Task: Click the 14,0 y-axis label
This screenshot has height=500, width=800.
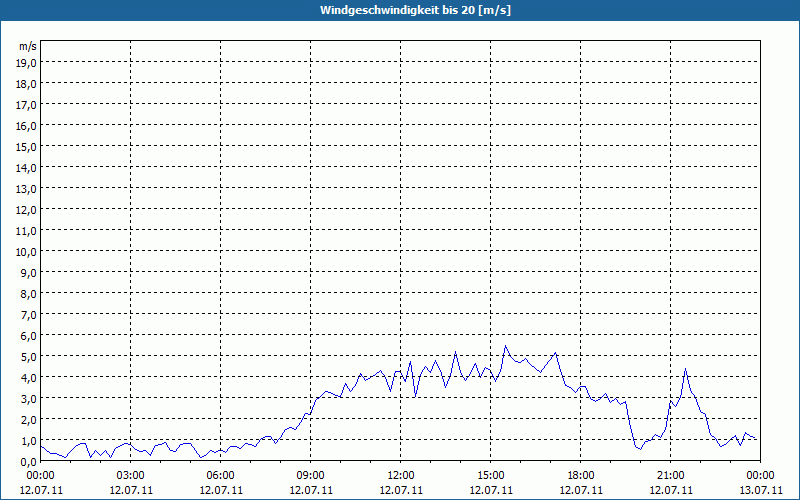Action: (27, 168)
